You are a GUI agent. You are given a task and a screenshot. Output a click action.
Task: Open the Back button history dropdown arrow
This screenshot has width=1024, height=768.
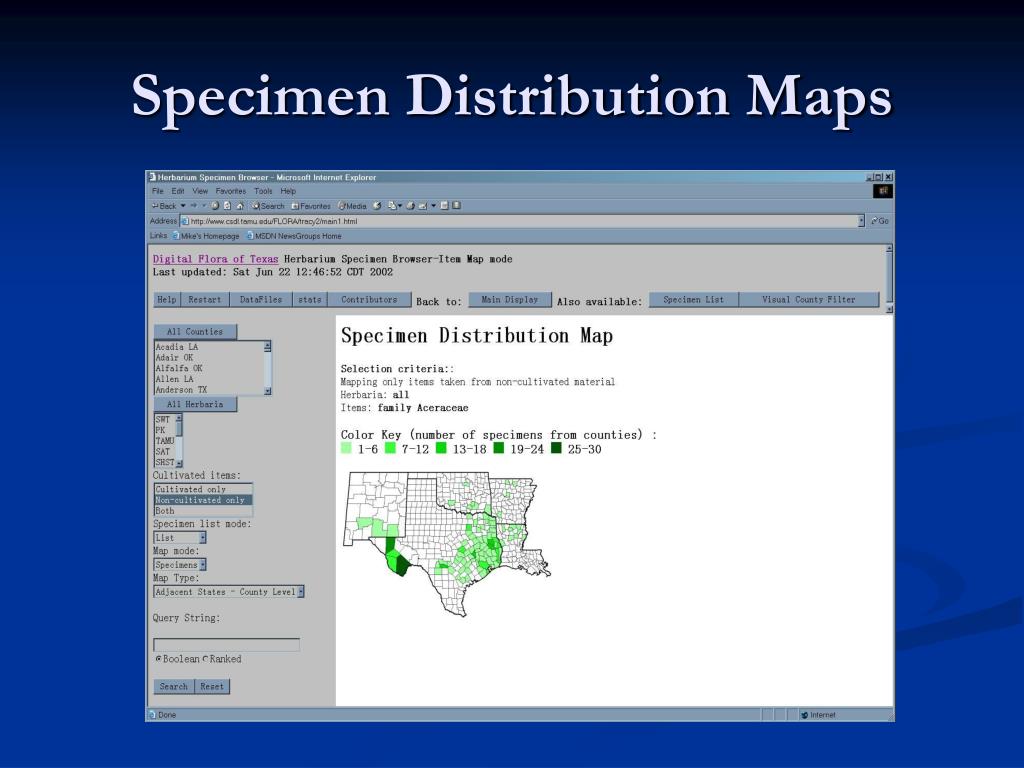[x=183, y=206]
